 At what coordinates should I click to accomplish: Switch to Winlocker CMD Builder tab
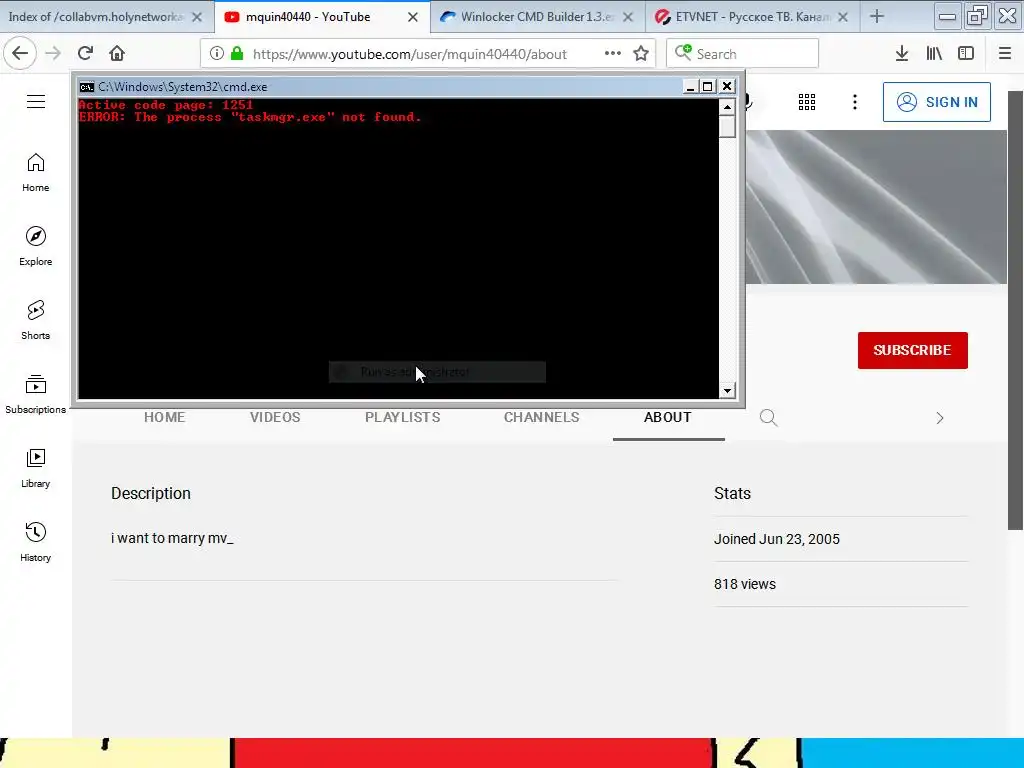click(528, 17)
